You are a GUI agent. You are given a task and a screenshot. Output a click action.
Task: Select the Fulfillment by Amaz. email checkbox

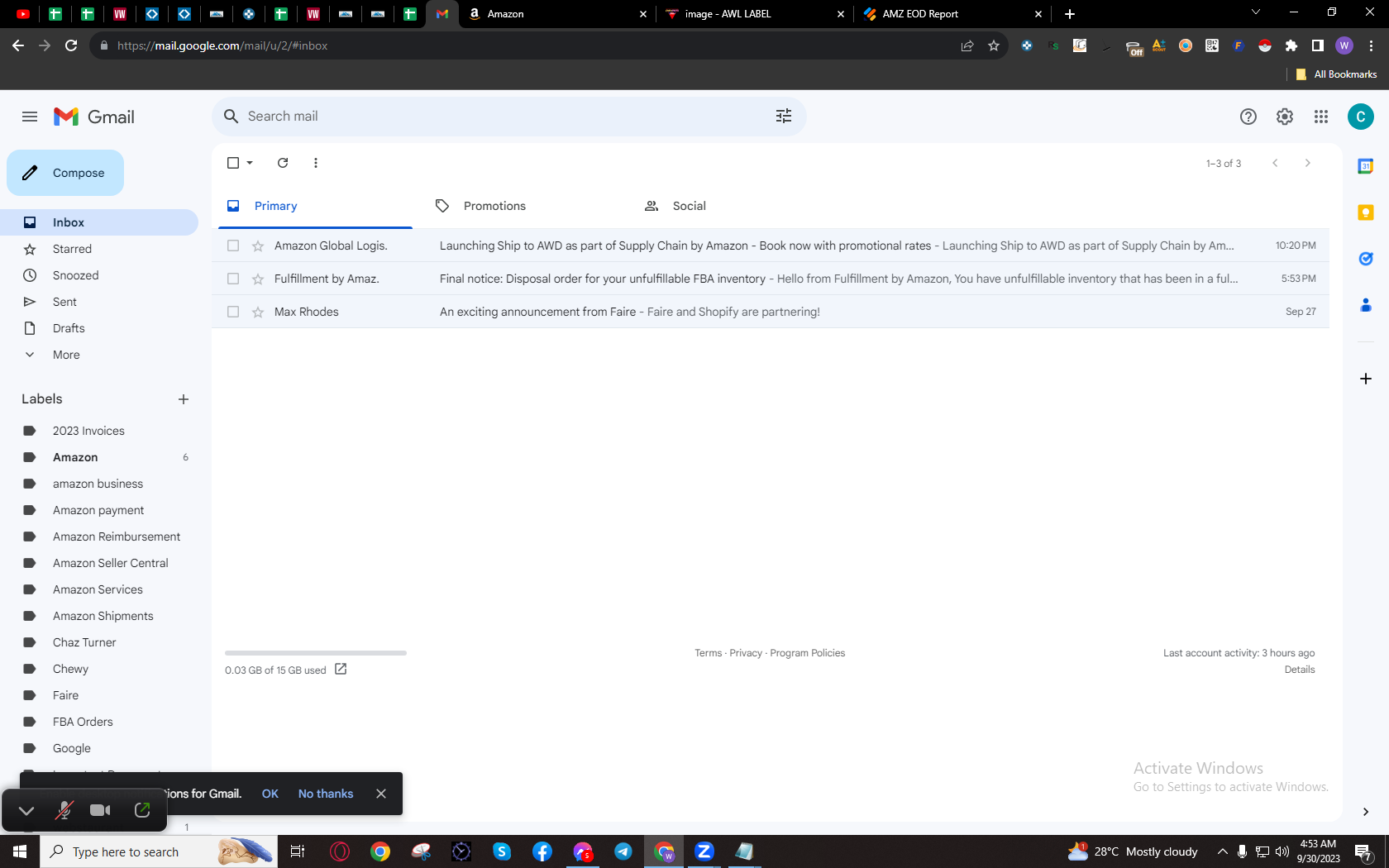click(233, 279)
